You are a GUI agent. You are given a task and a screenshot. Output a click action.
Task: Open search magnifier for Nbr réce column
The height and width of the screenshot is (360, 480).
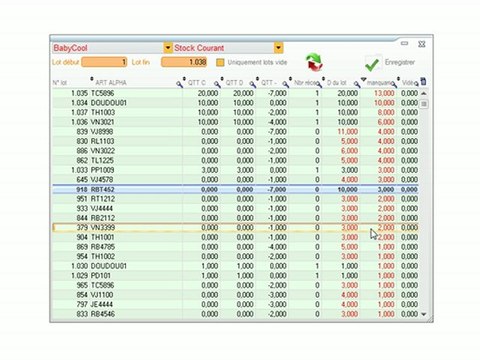click(x=319, y=84)
